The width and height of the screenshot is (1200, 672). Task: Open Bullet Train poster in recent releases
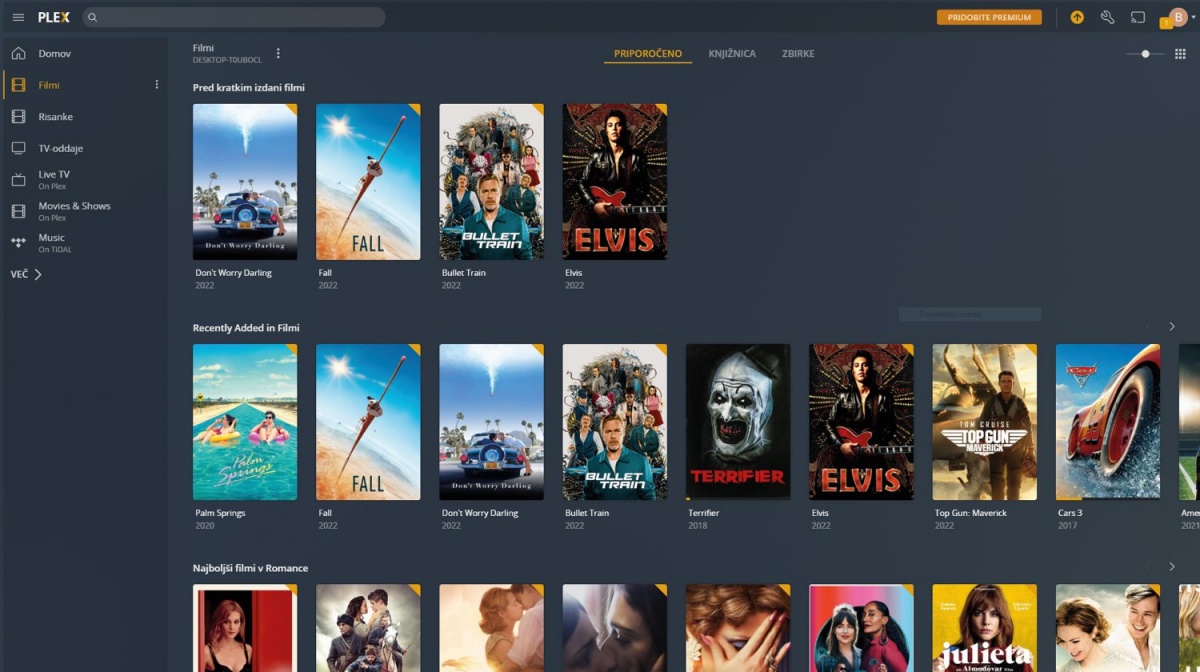[x=492, y=182]
